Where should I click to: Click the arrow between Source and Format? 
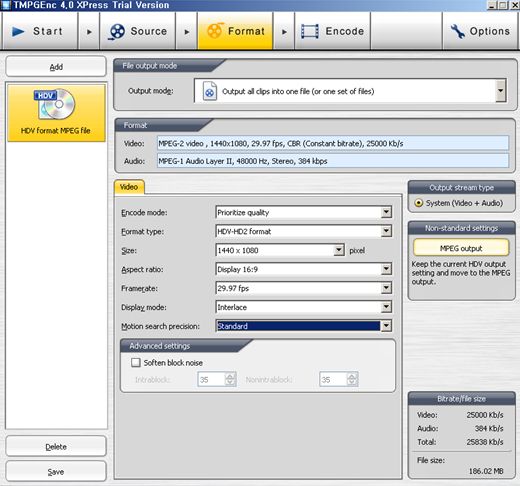click(x=187, y=32)
